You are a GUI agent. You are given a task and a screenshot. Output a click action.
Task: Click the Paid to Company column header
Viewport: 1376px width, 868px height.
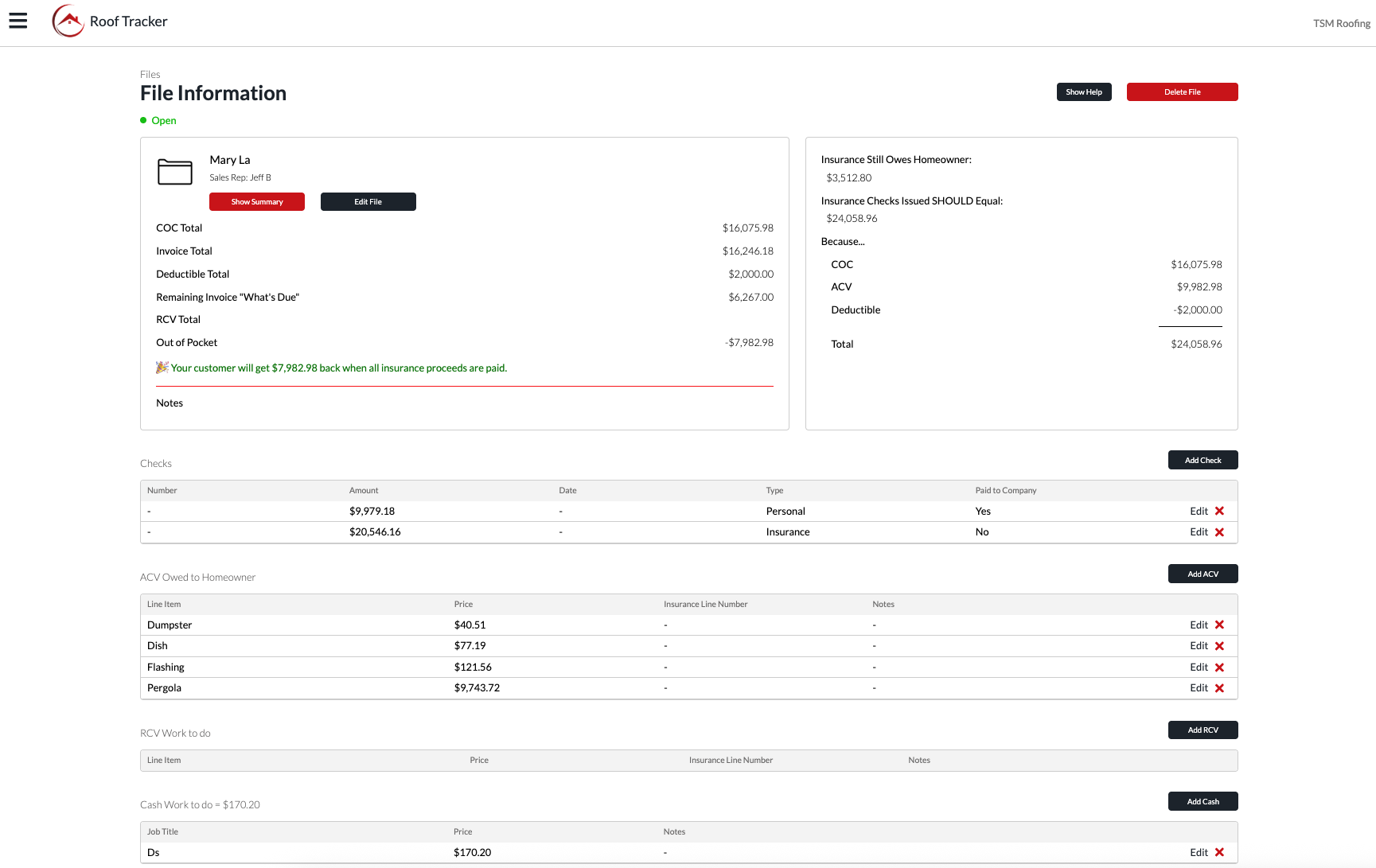1006,491
